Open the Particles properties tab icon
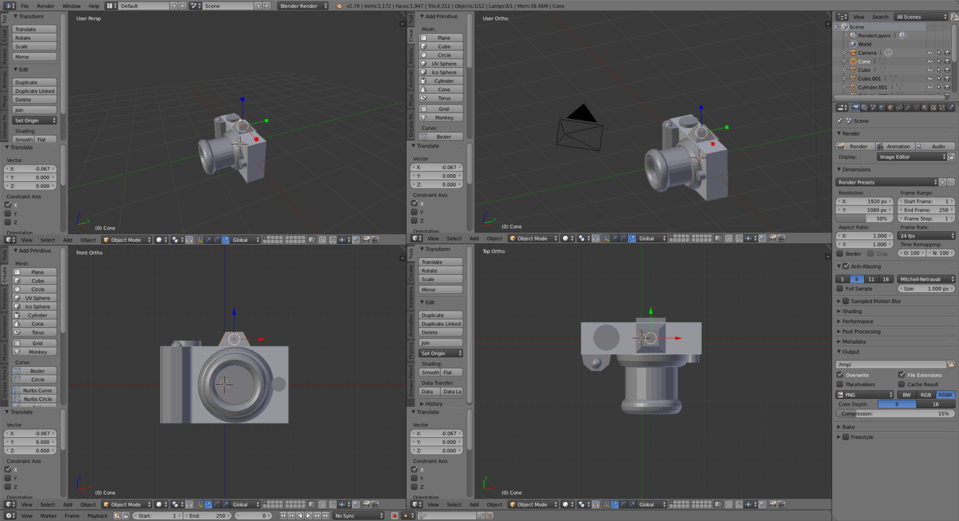Viewport: 959px width, 521px height. click(942, 107)
